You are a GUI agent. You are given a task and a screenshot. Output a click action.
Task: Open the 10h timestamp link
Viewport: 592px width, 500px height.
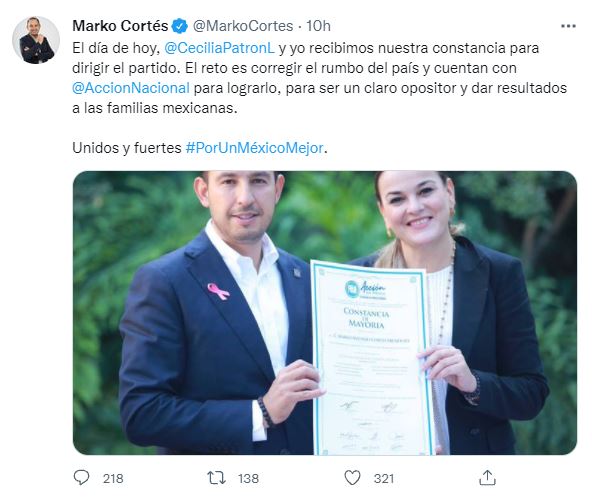point(318,26)
